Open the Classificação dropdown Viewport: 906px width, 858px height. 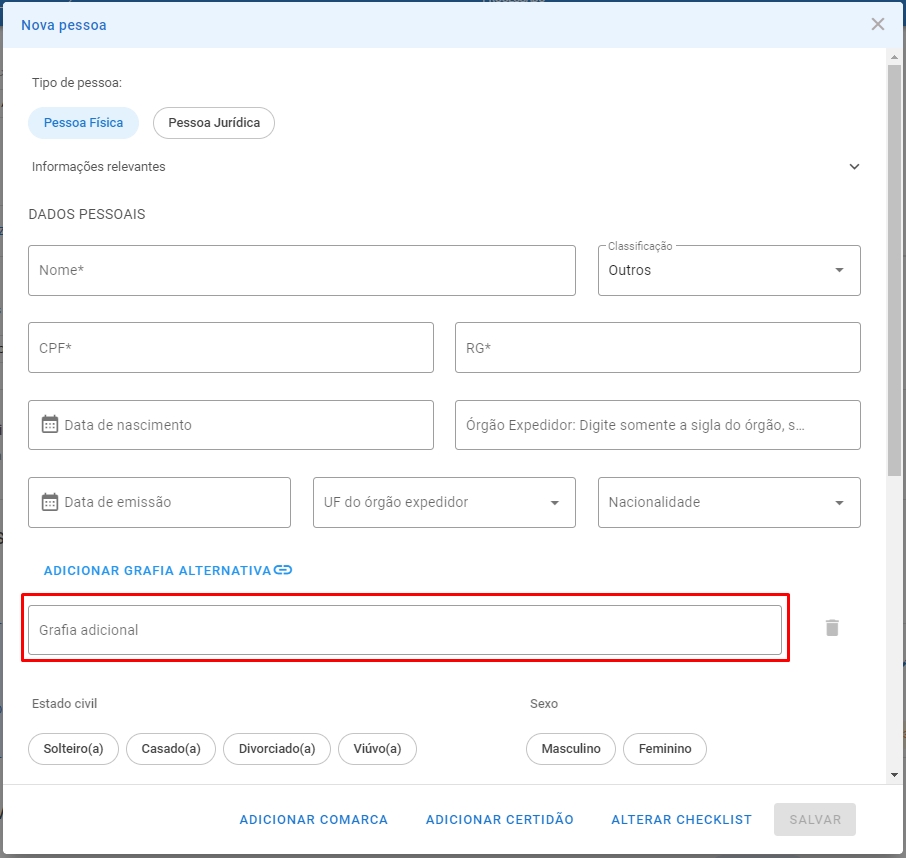(729, 270)
